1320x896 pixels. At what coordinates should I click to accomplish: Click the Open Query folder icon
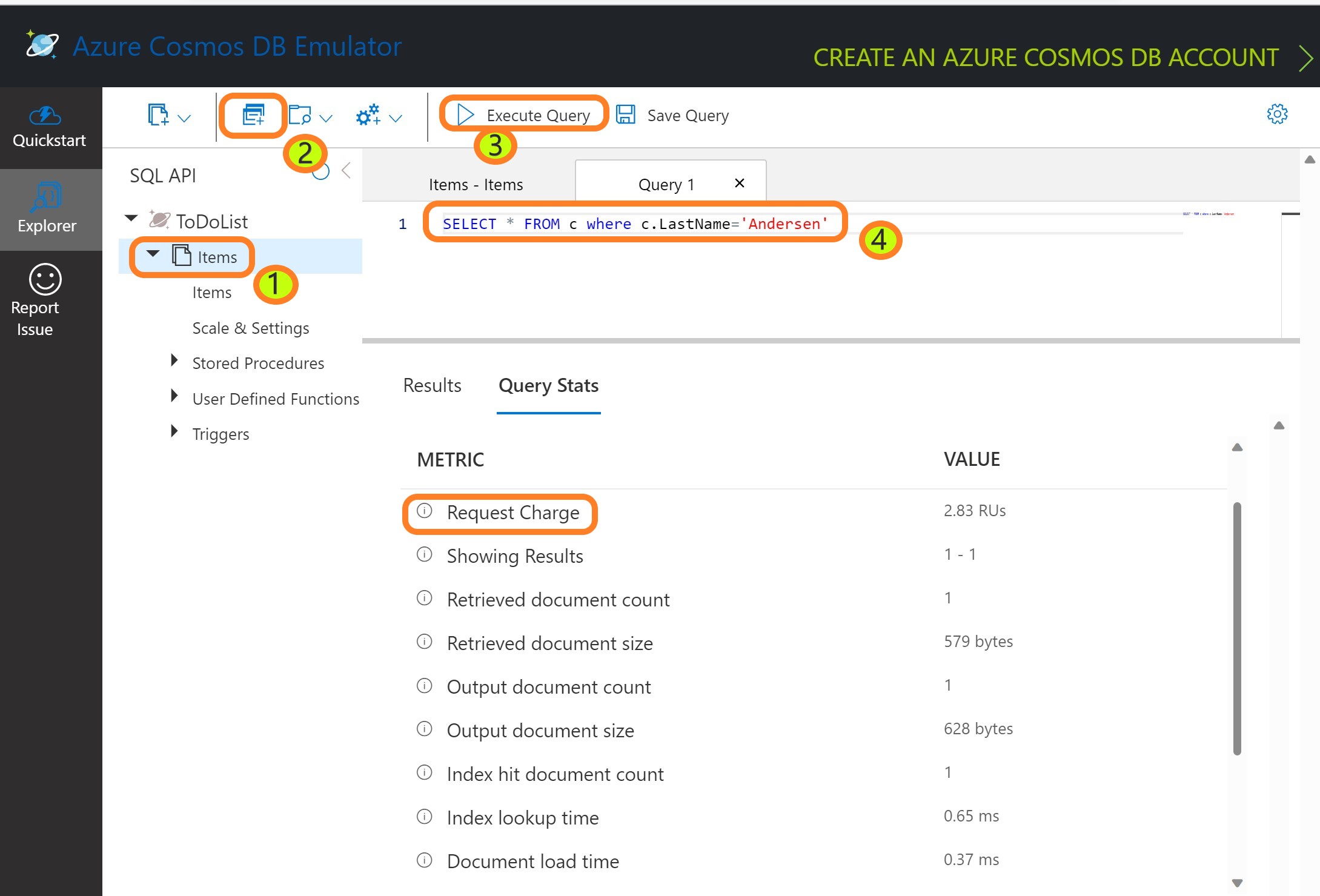300,114
